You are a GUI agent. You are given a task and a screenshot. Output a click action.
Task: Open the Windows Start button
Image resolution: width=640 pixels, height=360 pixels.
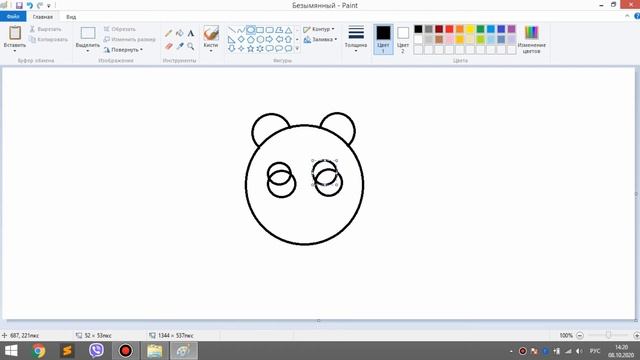click(11, 351)
